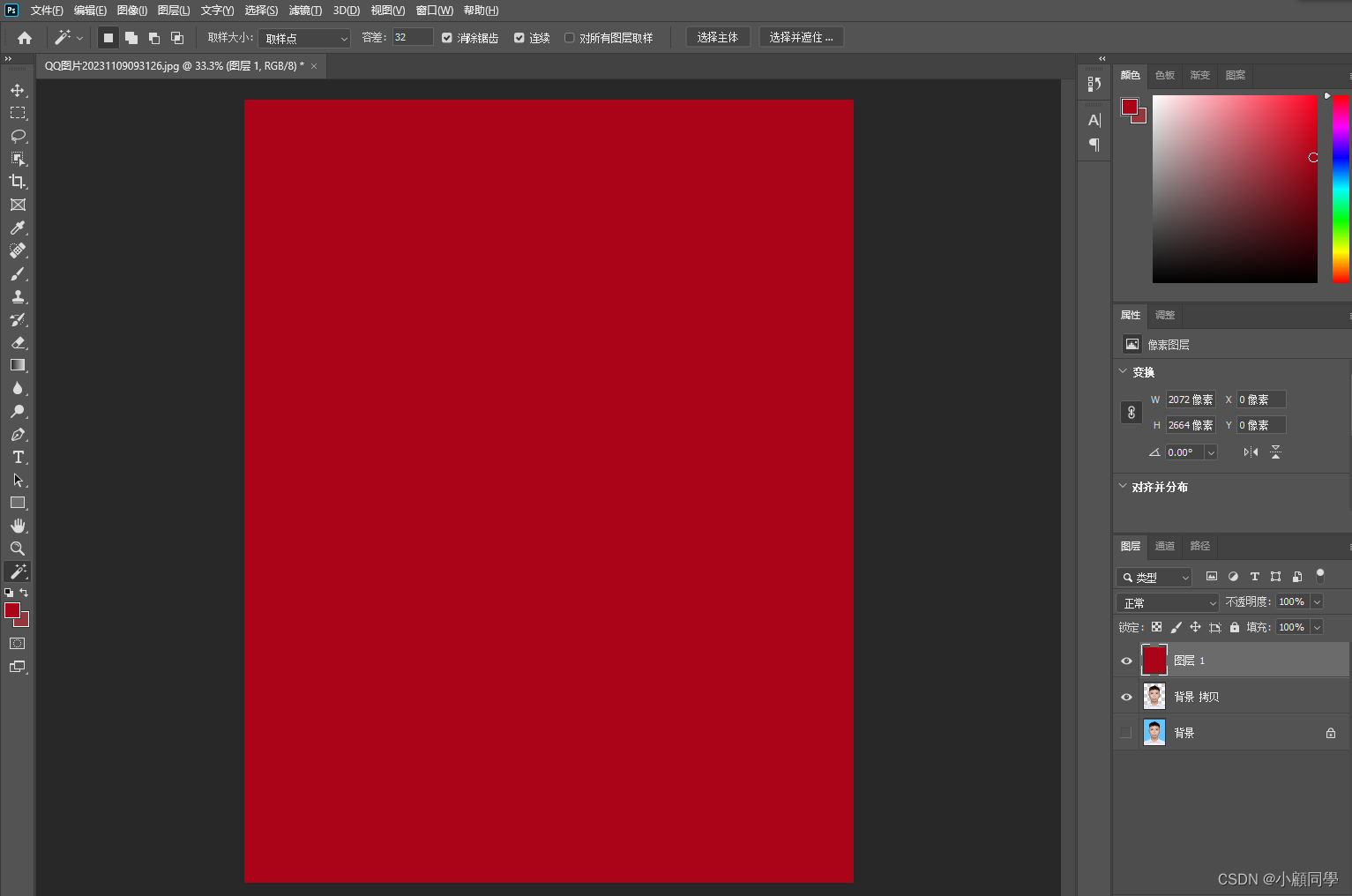
Task: Click the flip horizontal icon in Properties
Action: 1251,452
